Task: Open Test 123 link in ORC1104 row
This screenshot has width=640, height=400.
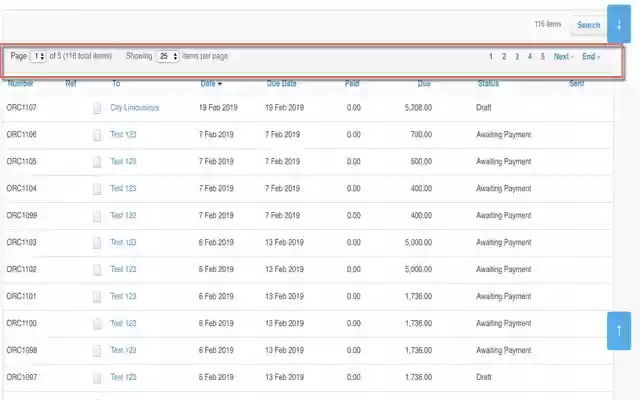Action: (x=123, y=189)
